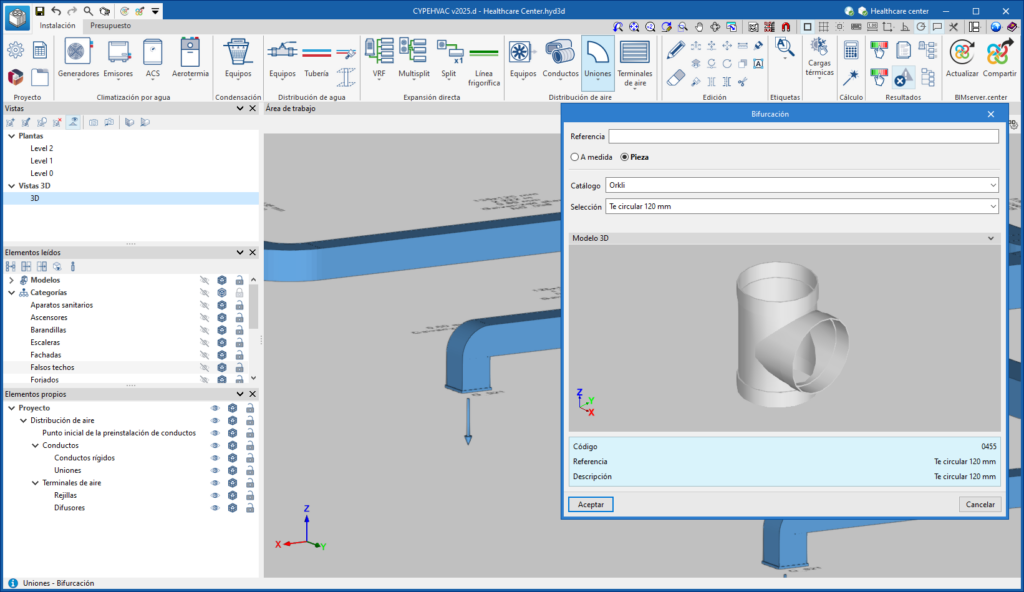Click the Referencia text input field
This screenshot has width=1024, height=592.
coord(803,137)
